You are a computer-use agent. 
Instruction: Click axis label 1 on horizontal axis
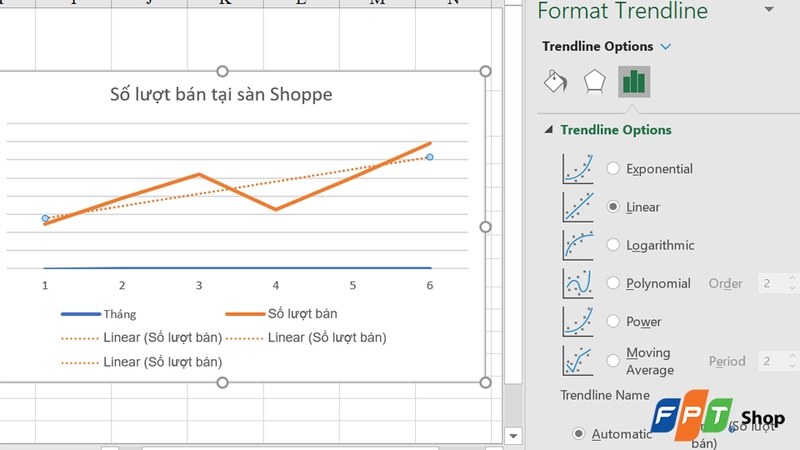[45, 285]
